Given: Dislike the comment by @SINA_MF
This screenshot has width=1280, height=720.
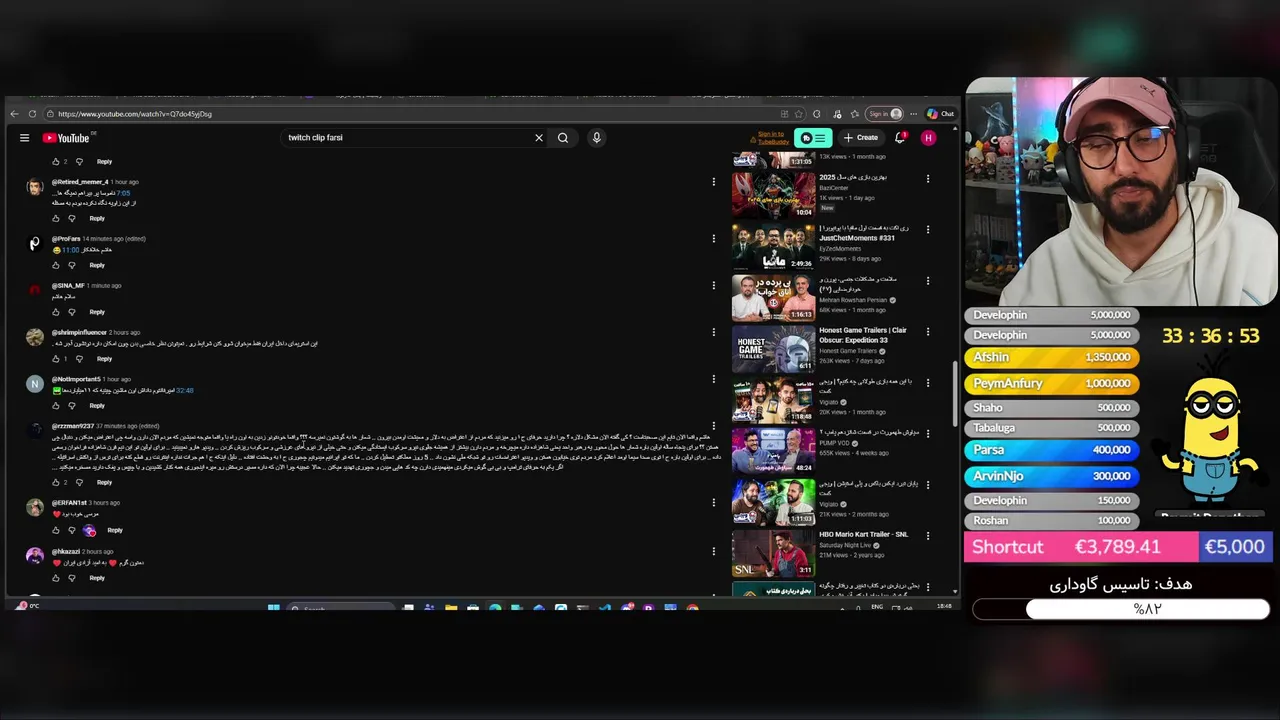Looking at the screenshot, I should point(72,312).
